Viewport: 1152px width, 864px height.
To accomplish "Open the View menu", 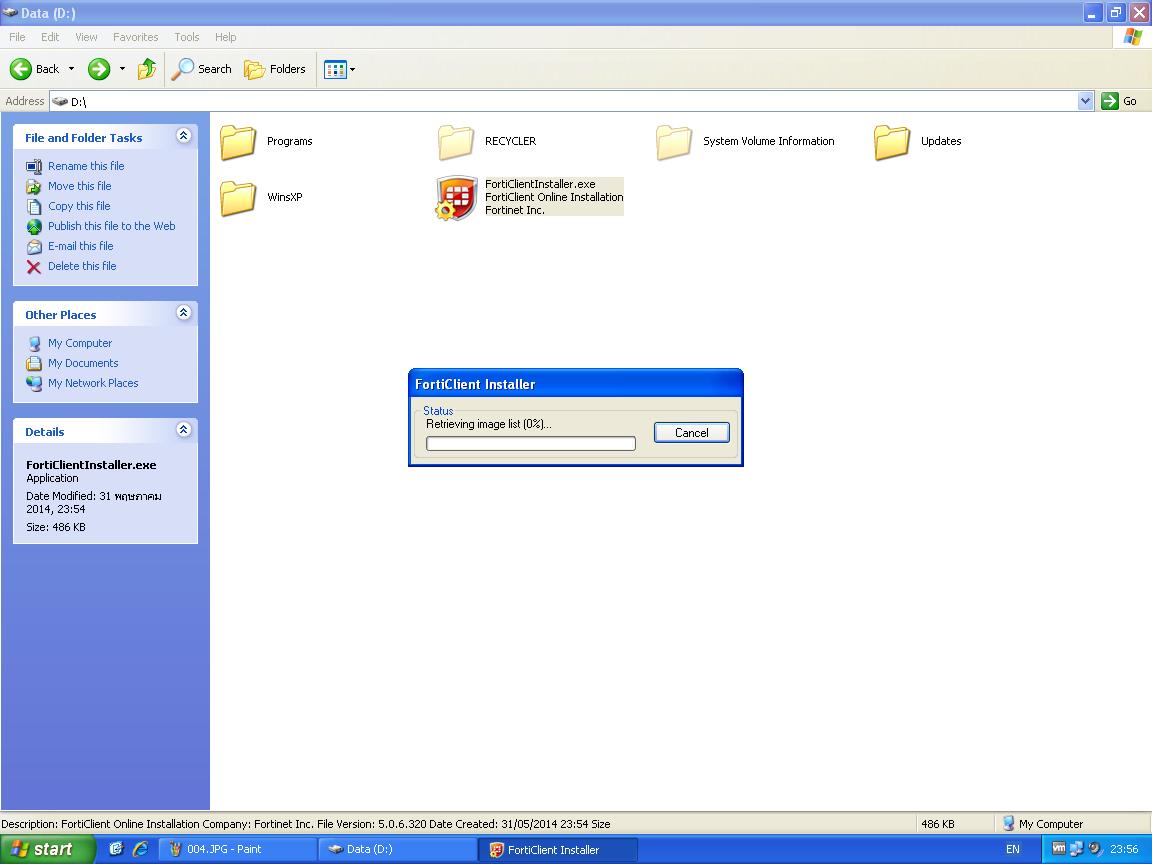I will (86, 37).
